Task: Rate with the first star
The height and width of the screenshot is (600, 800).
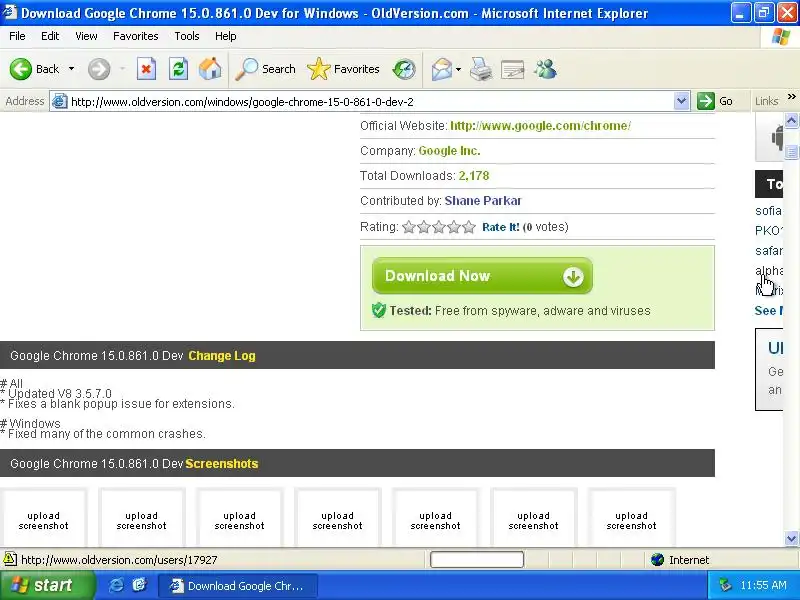Action: coord(409,227)
